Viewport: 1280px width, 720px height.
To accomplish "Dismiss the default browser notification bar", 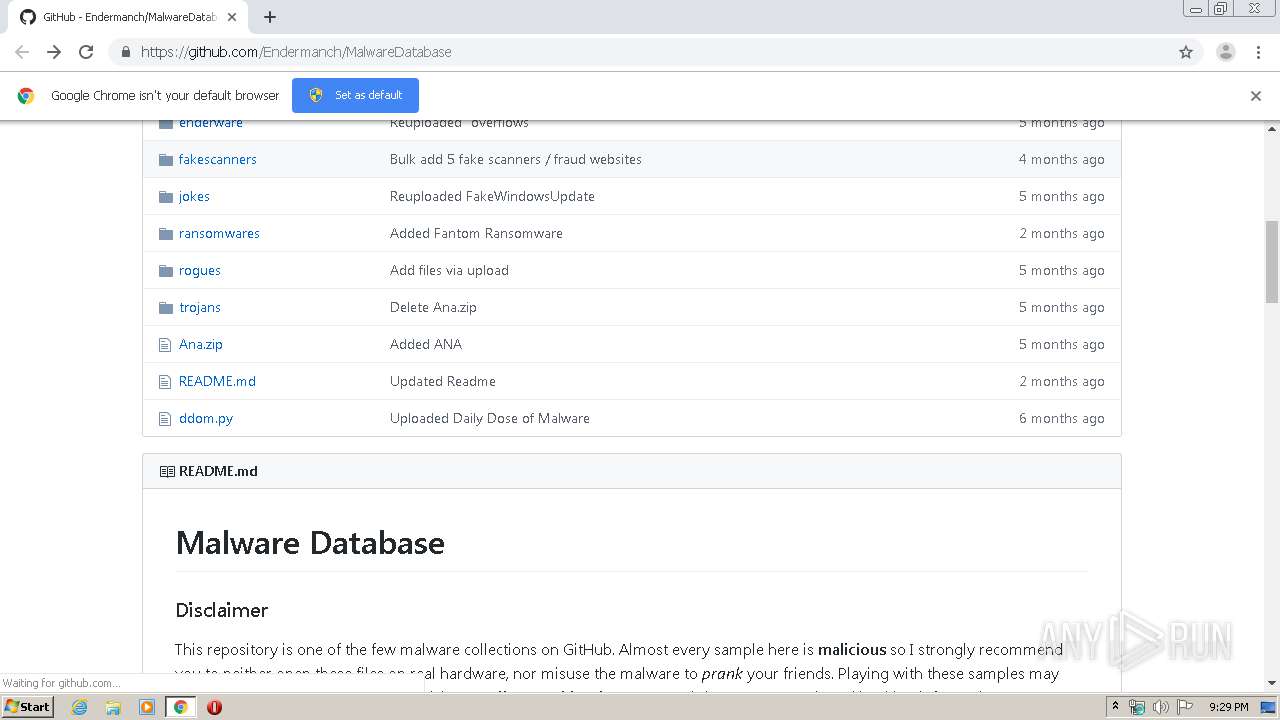I will click(1256, 96).
